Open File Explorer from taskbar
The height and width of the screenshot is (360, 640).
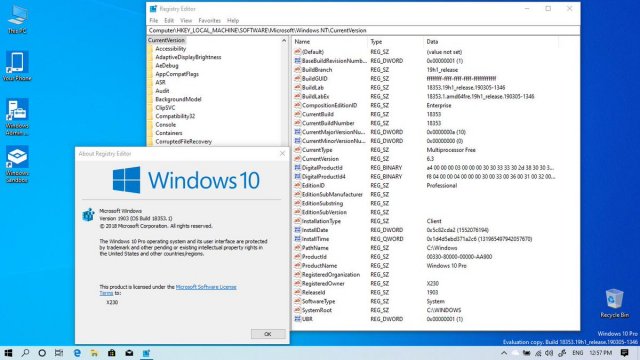pos(94,353)
